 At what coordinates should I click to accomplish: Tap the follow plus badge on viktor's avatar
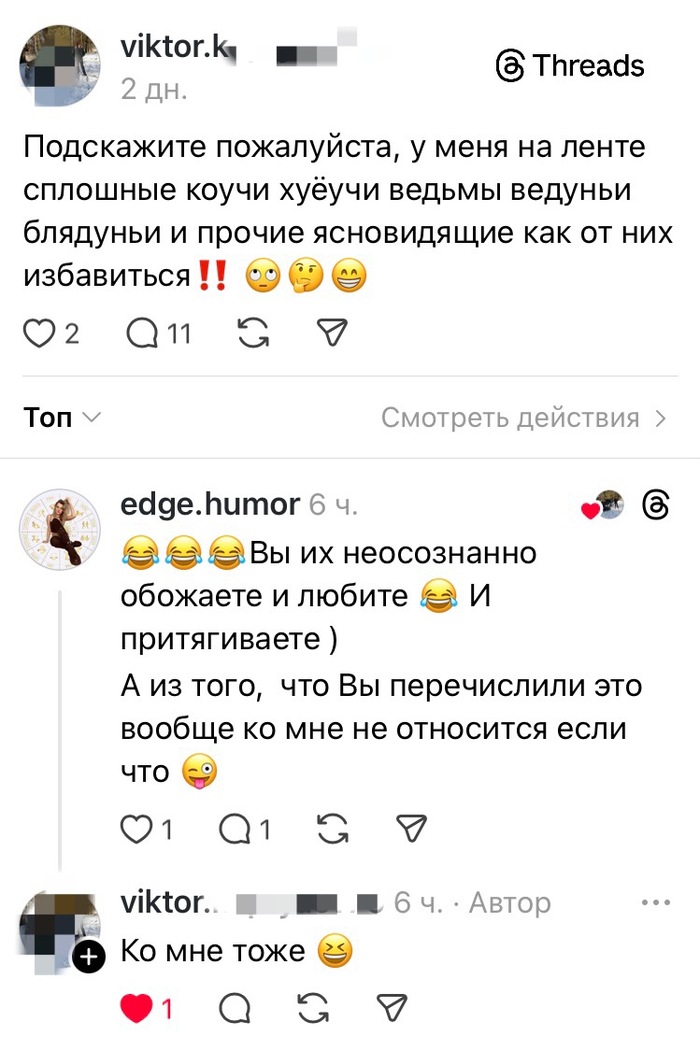pyautogui.click(x=90, y=956)
